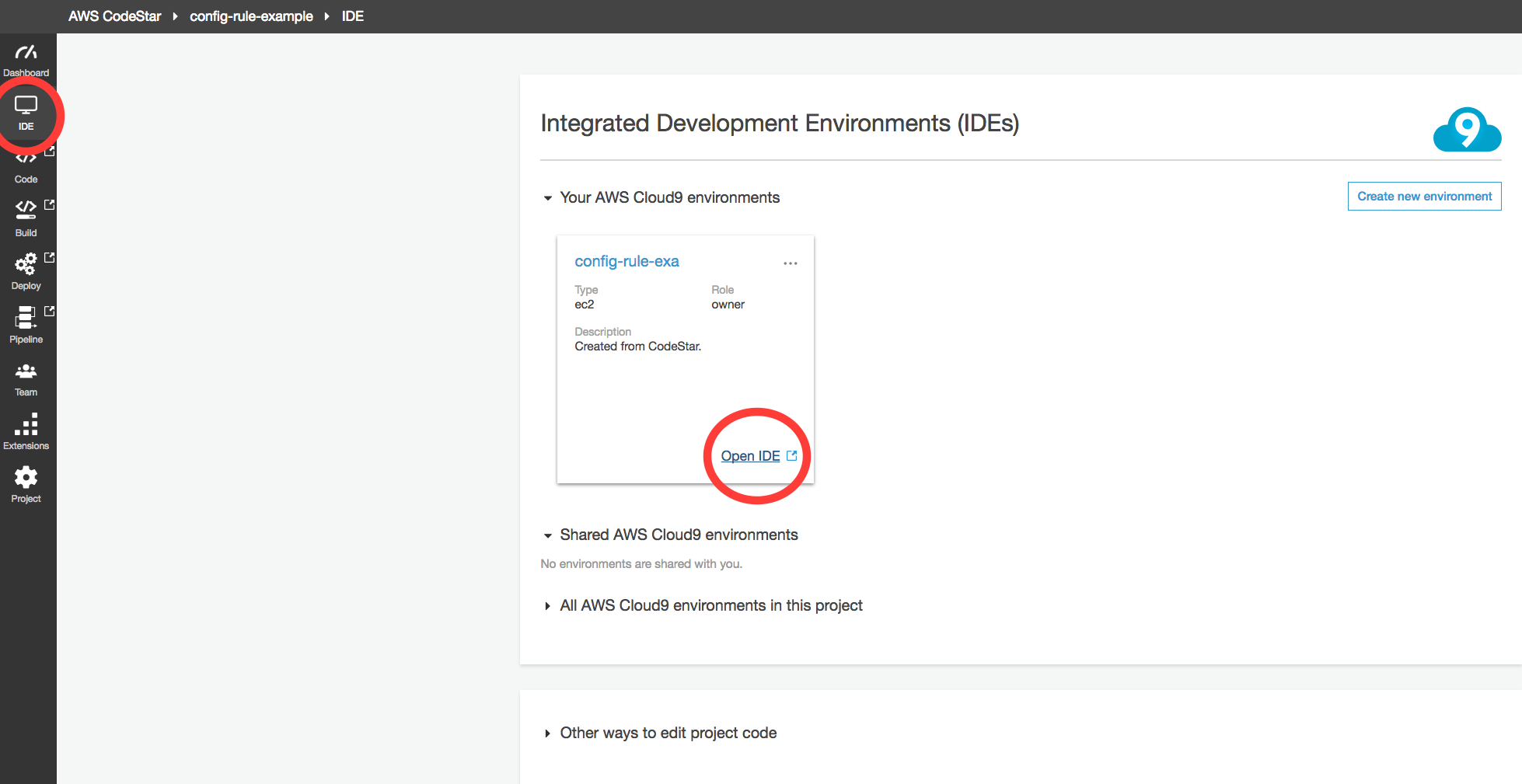Click the Open IDE link
The width and height of the screenshot is (1522, 784).
(750, 456)
